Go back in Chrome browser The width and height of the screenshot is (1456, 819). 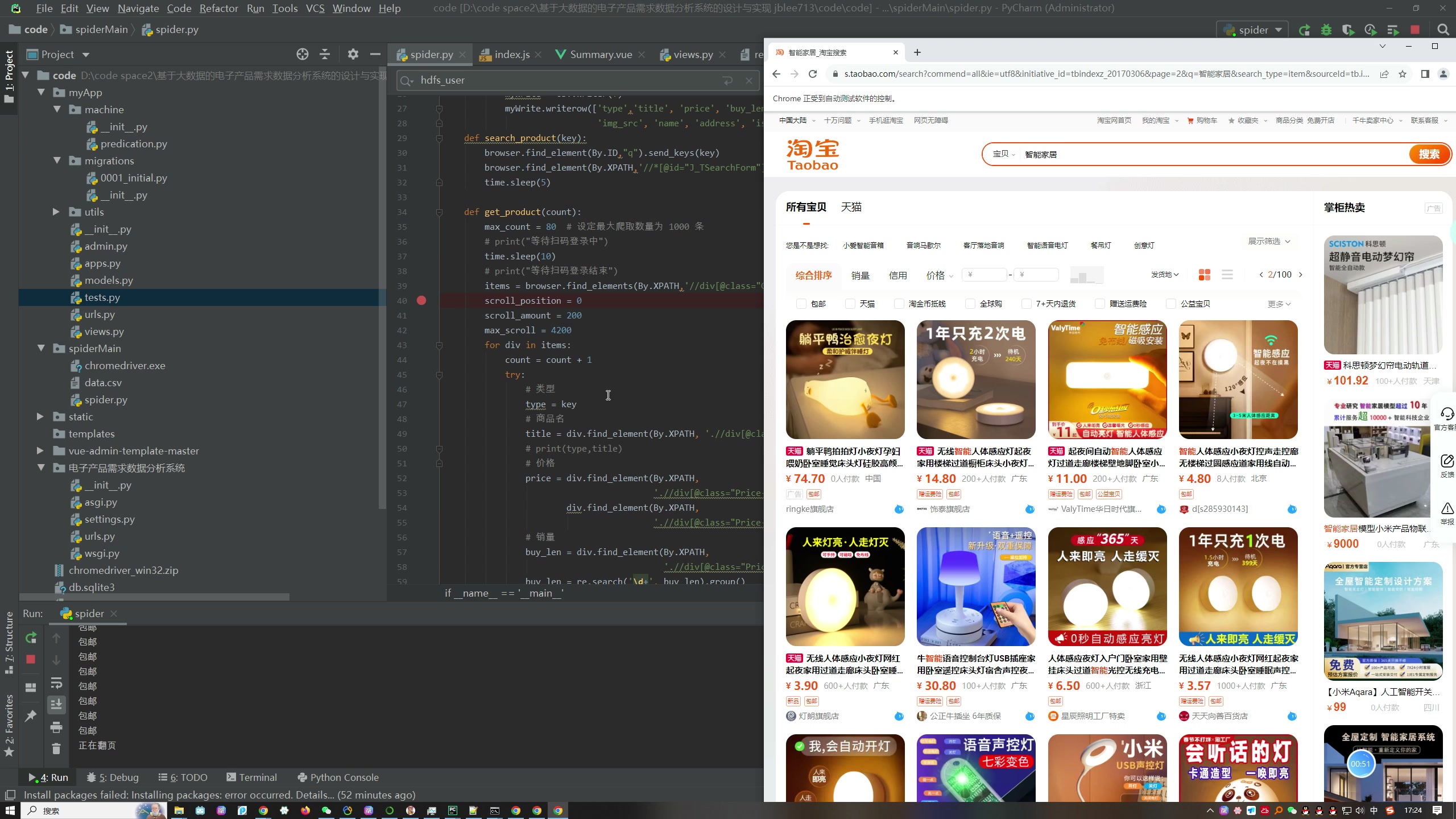776,74
